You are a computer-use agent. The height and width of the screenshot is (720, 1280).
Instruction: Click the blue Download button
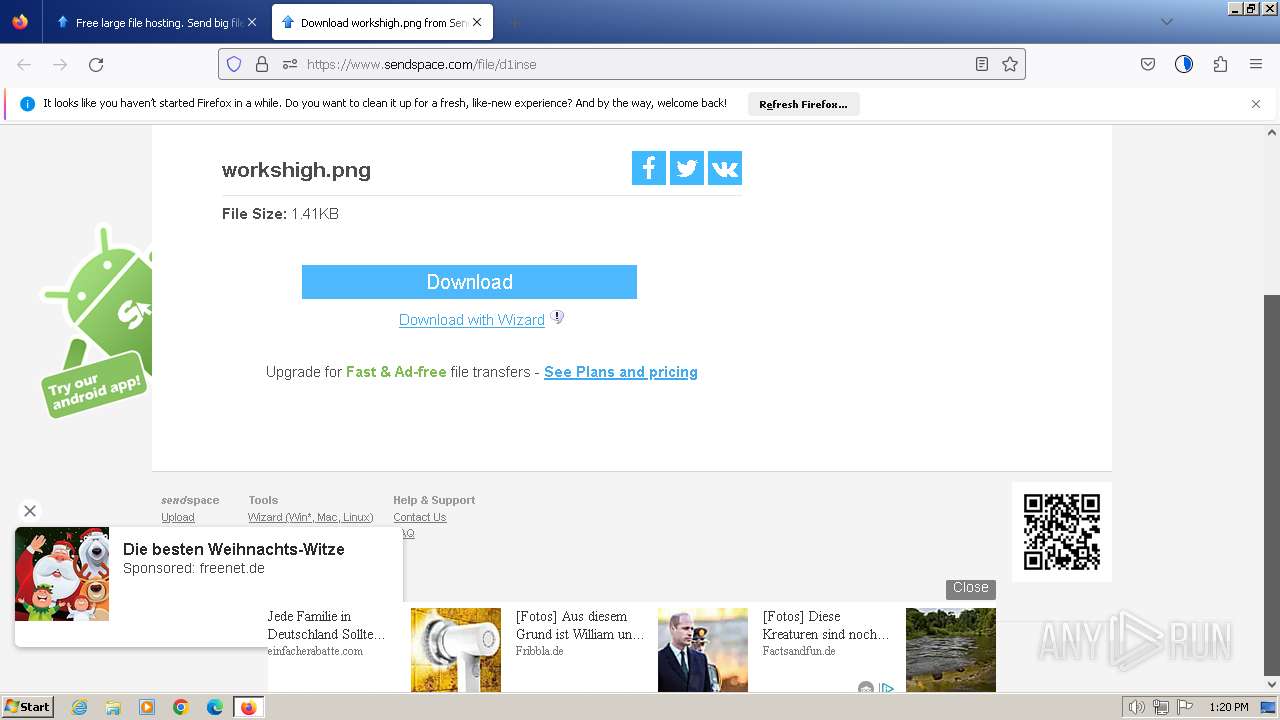point(469,282)
